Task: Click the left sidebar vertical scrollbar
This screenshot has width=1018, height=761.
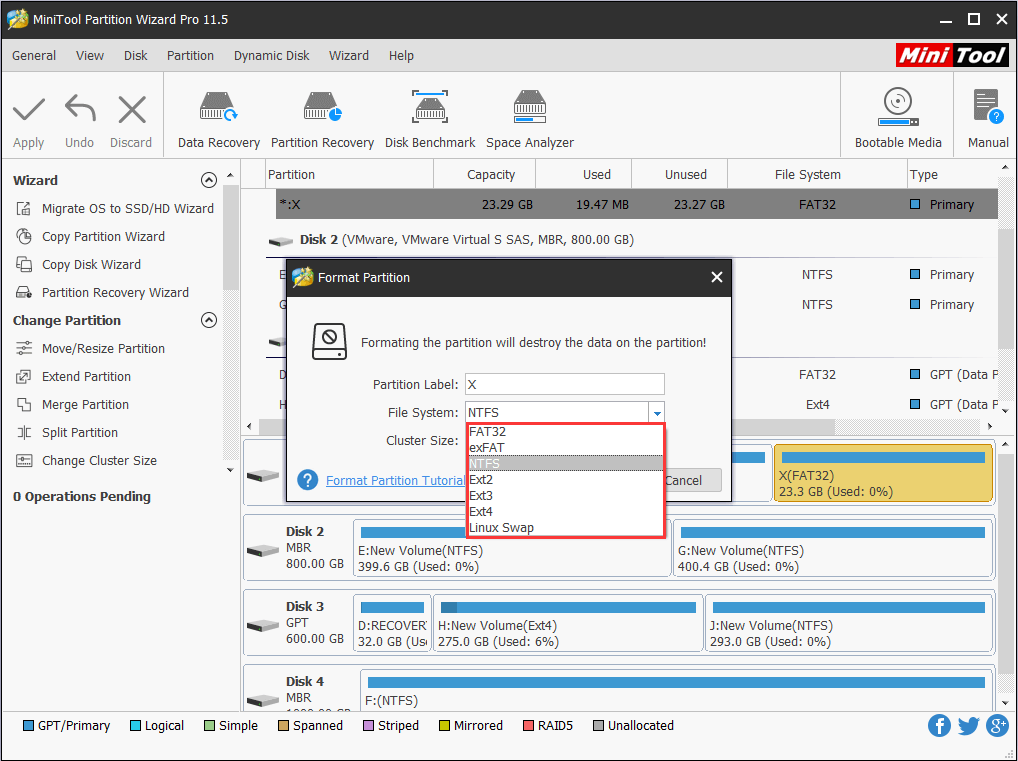Action: point(230,237)
